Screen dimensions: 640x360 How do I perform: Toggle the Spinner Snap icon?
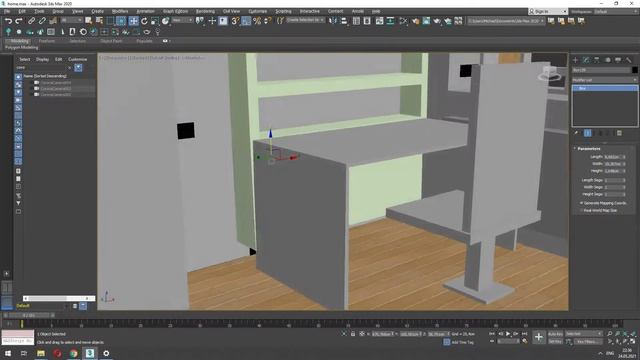[x=268, y=21]
